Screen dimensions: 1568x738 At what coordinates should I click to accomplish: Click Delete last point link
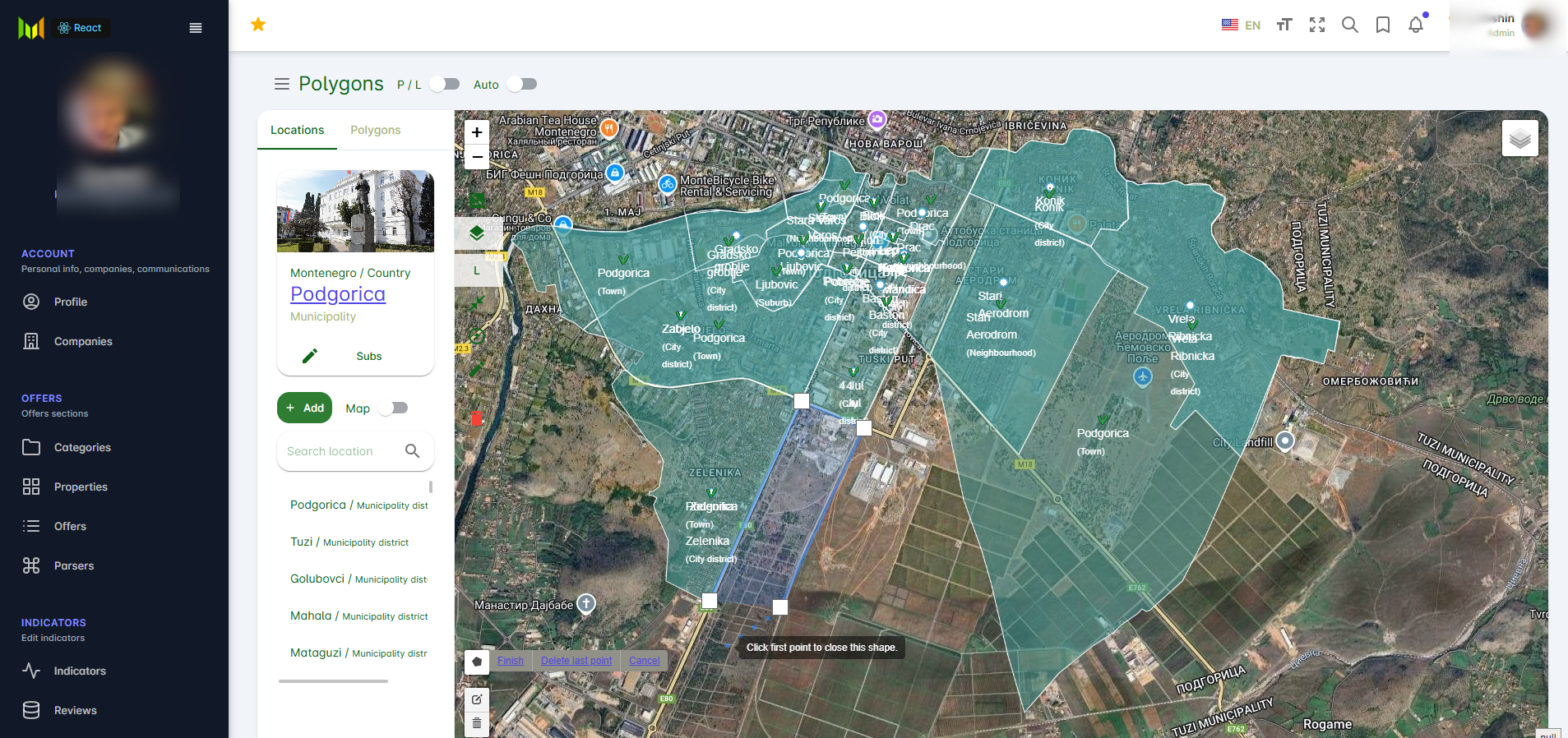[x=576, y=661]
